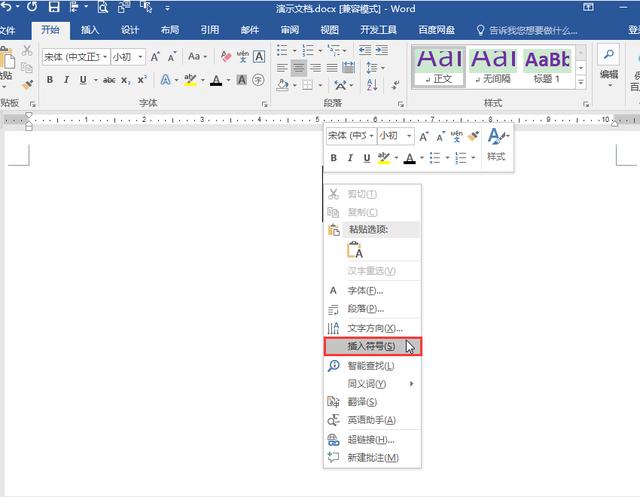Click 智能查找(L) search icon entry
640x497 pixels.
pos(370,366)
